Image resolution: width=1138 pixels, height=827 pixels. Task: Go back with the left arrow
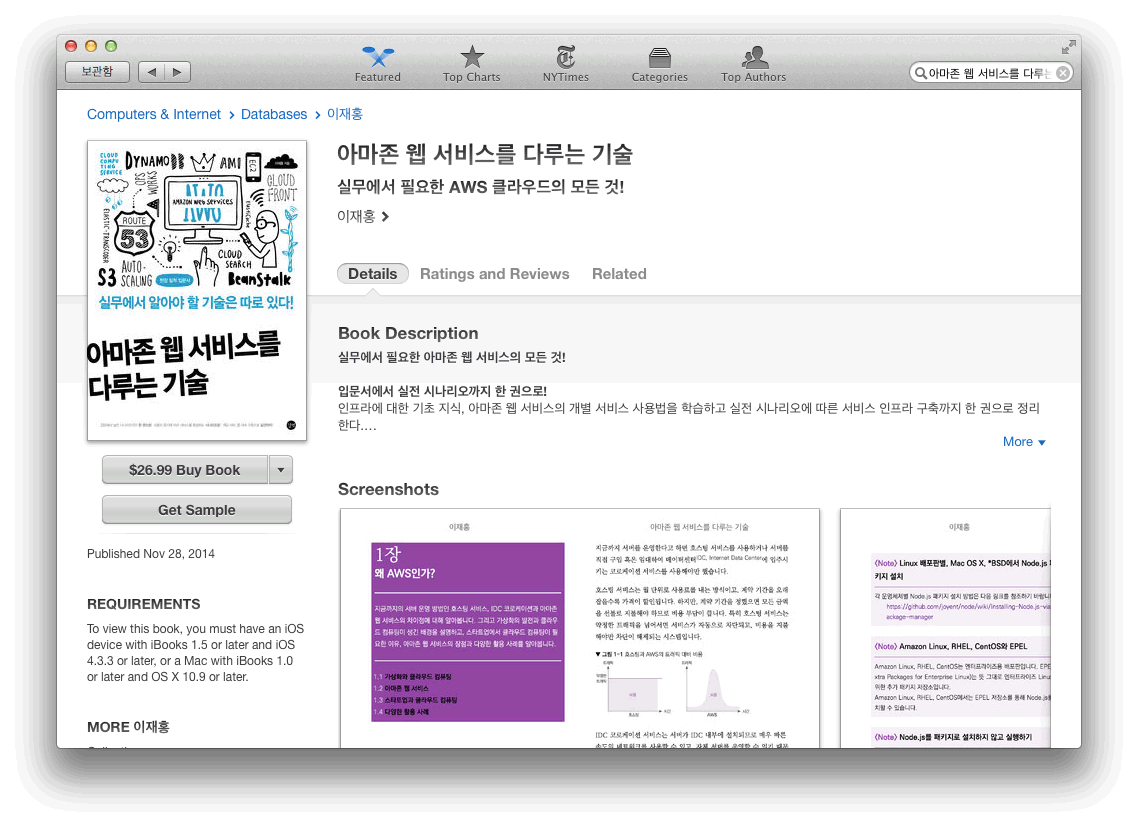(151, 72)
